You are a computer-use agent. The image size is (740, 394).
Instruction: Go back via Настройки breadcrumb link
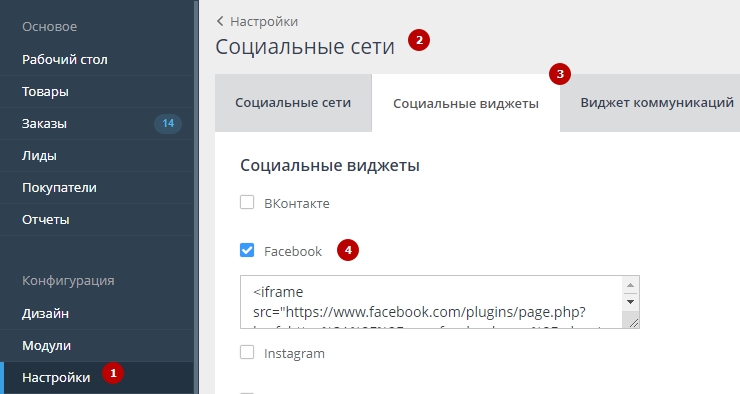(x=264, y=22)
